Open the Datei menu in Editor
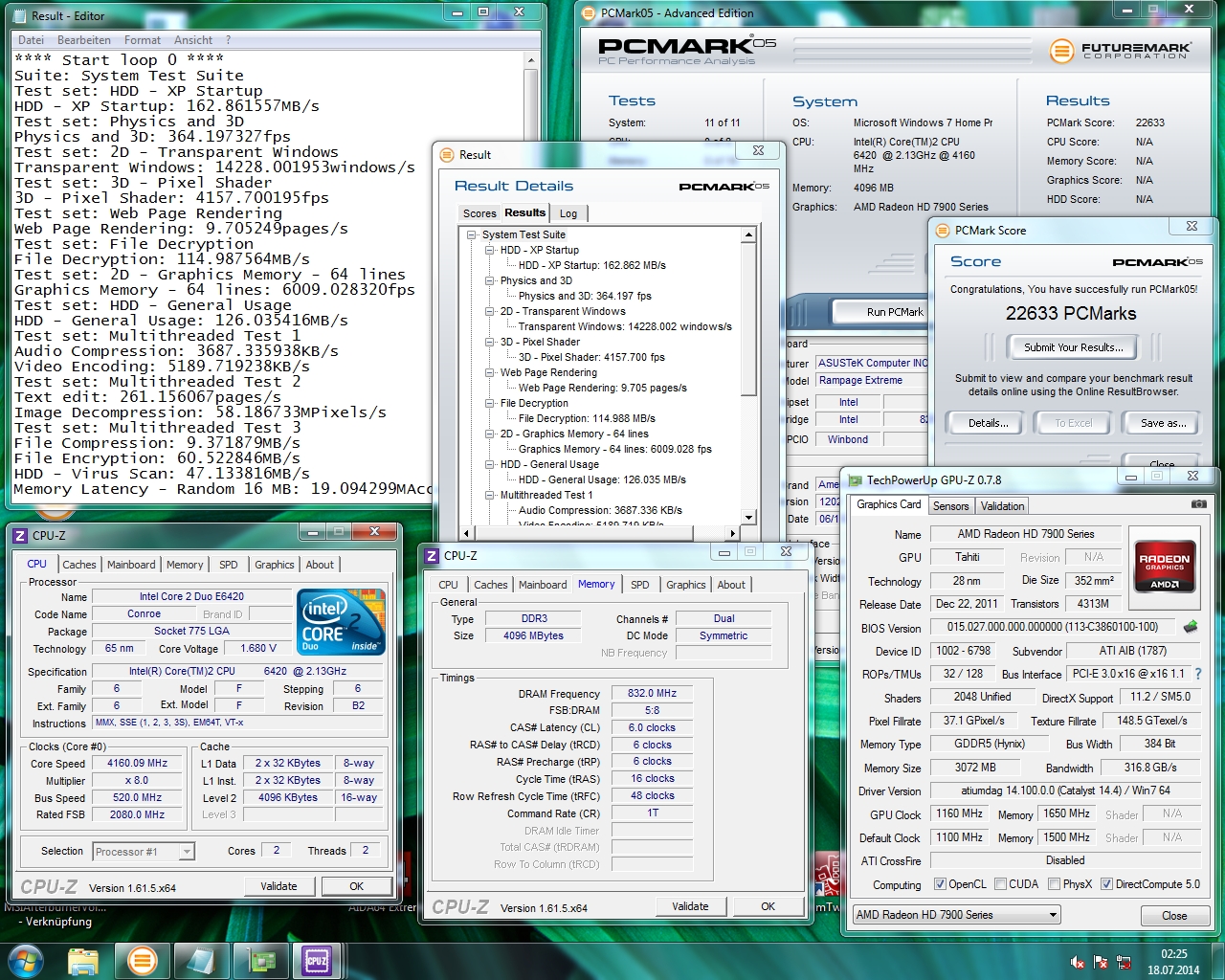The width and height of the screenshot is (1225, 980). 31,40
